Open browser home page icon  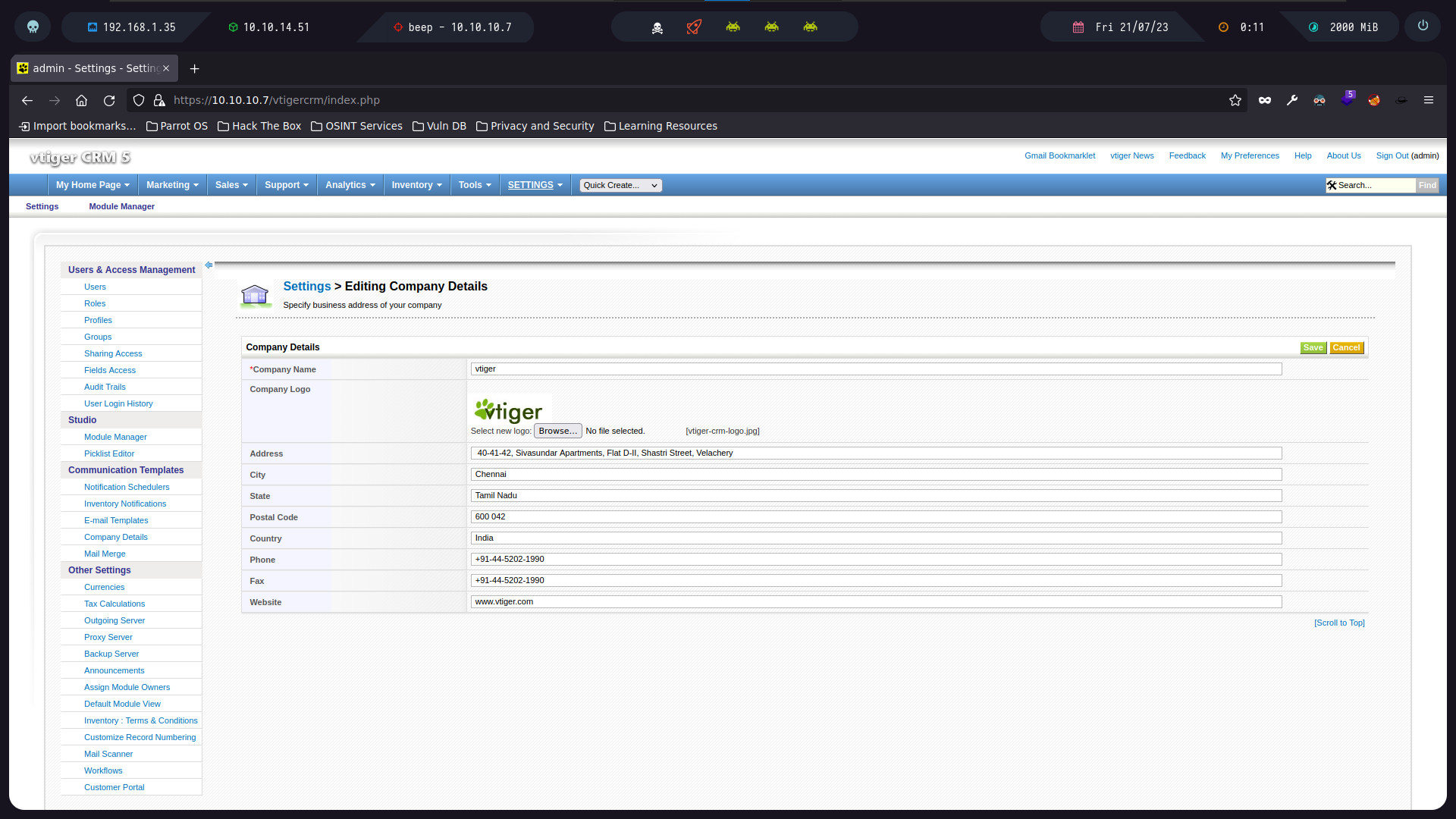coord(82,100)
